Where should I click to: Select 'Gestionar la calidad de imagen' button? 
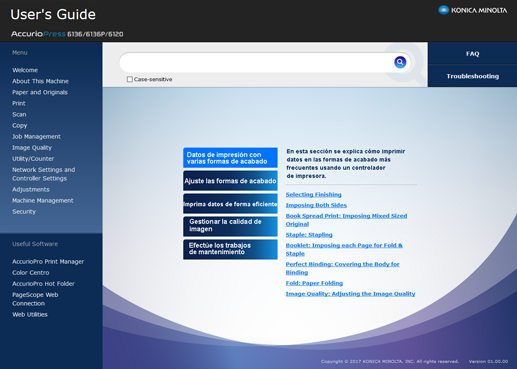[x=230, y=226]
